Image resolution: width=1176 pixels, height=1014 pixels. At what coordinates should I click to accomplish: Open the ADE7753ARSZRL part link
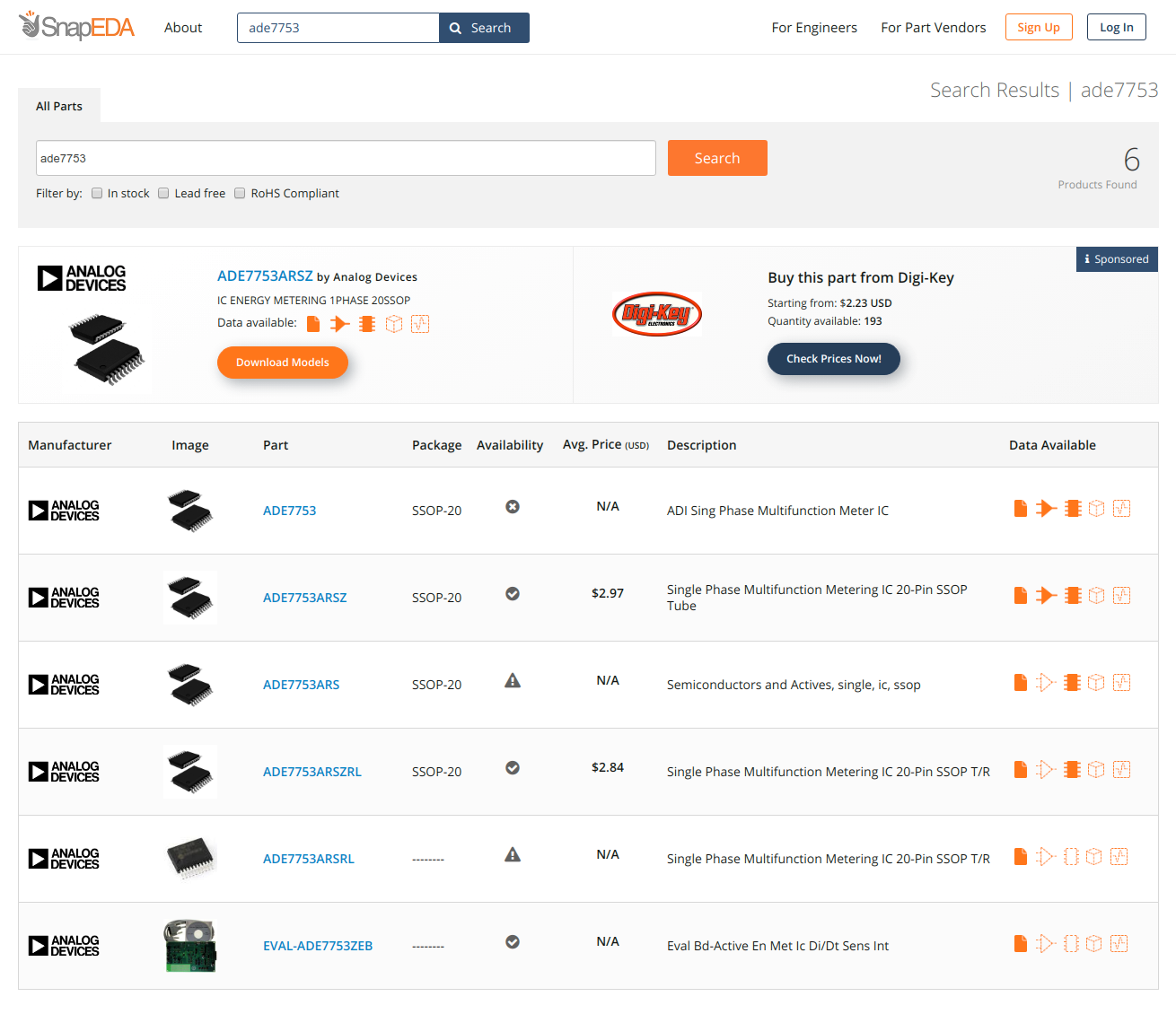(x=312, y=772)
